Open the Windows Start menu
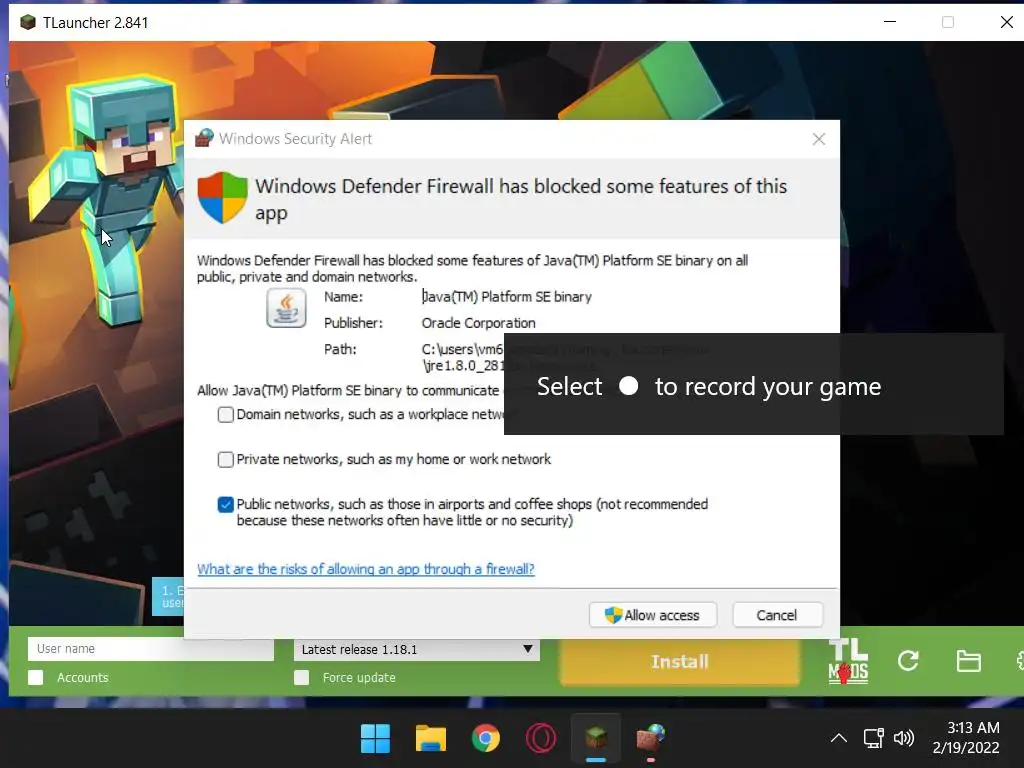This screenshot has width=1024, height=768. coord(376,739)
